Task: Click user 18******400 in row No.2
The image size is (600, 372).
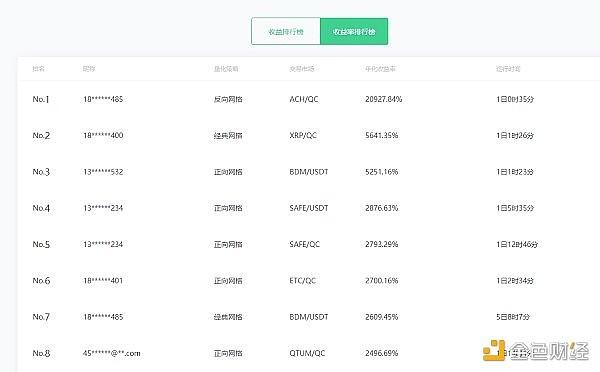Action: click(x=103, y=135)
